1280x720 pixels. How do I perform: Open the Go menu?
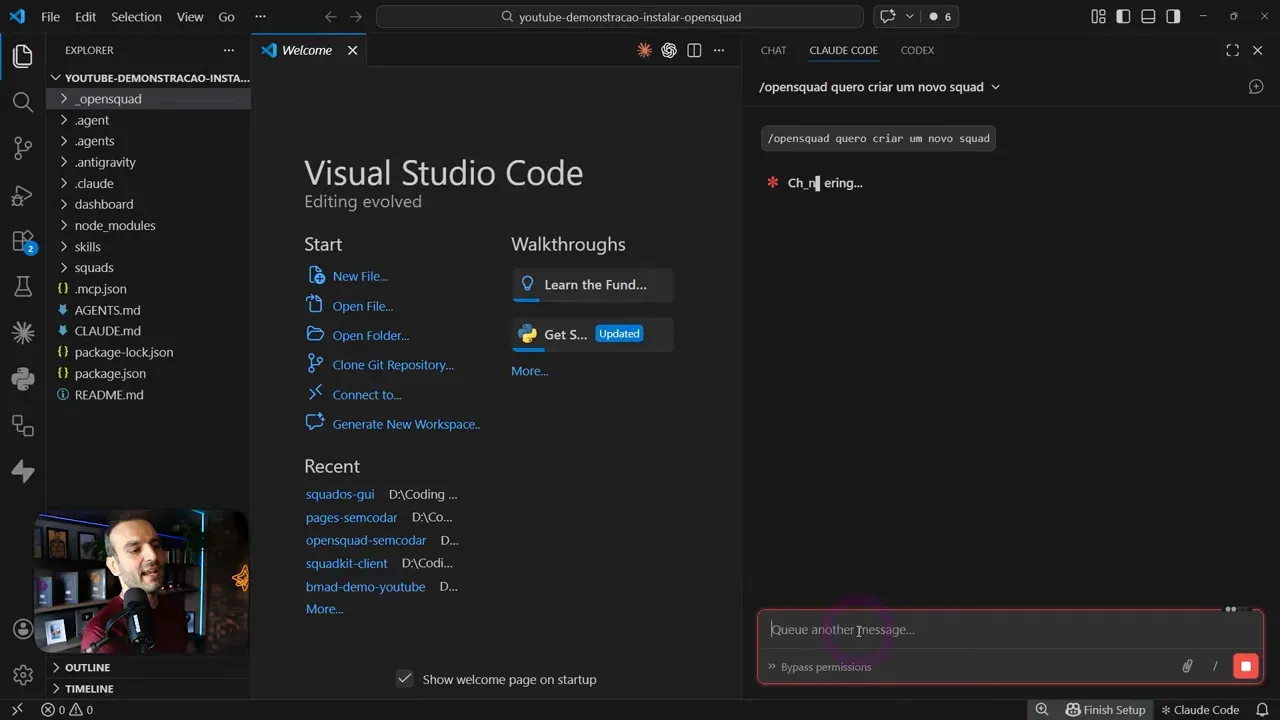[x=226, y=16]
